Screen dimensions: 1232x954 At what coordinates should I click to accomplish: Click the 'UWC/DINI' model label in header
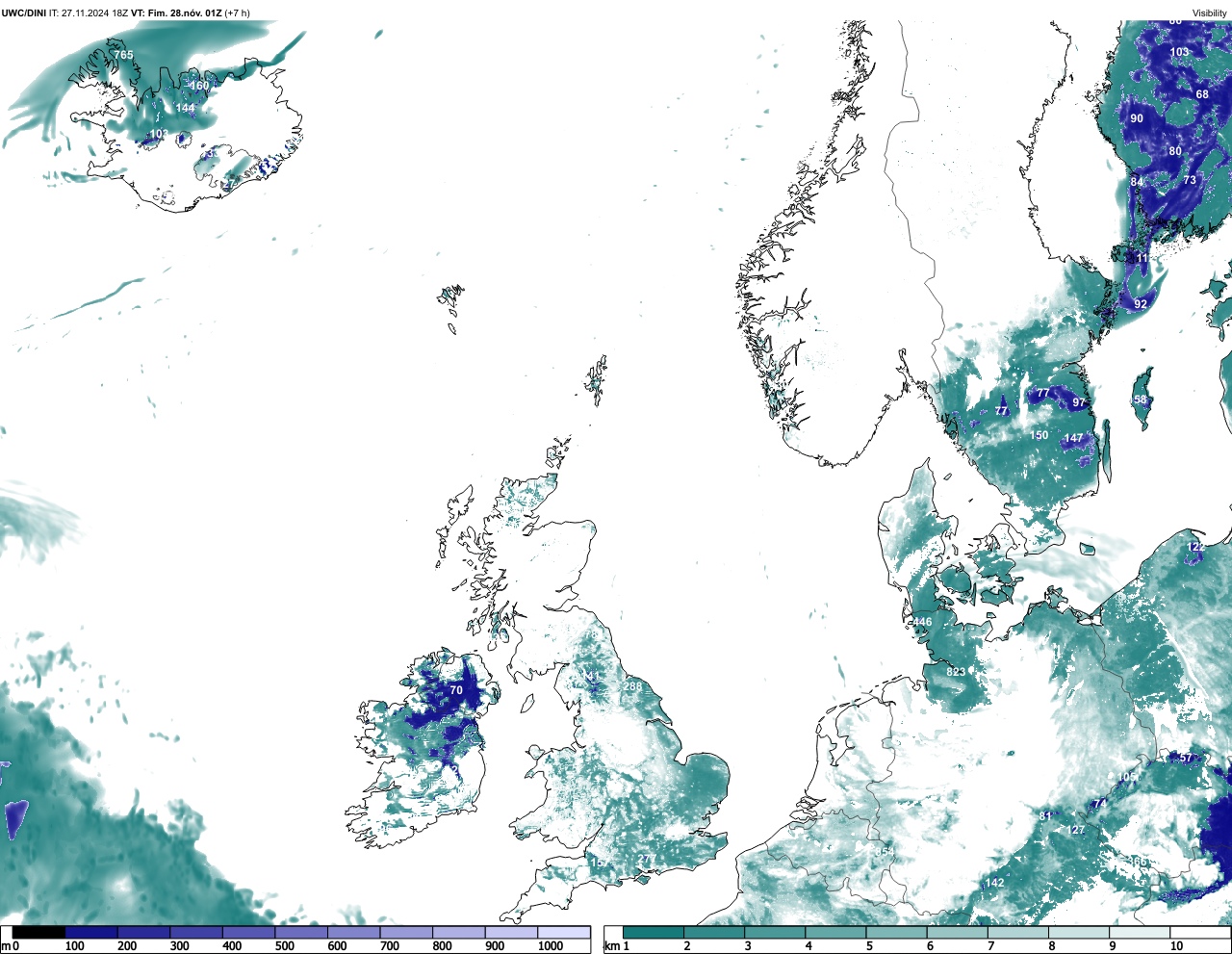(x=23, y=13)
